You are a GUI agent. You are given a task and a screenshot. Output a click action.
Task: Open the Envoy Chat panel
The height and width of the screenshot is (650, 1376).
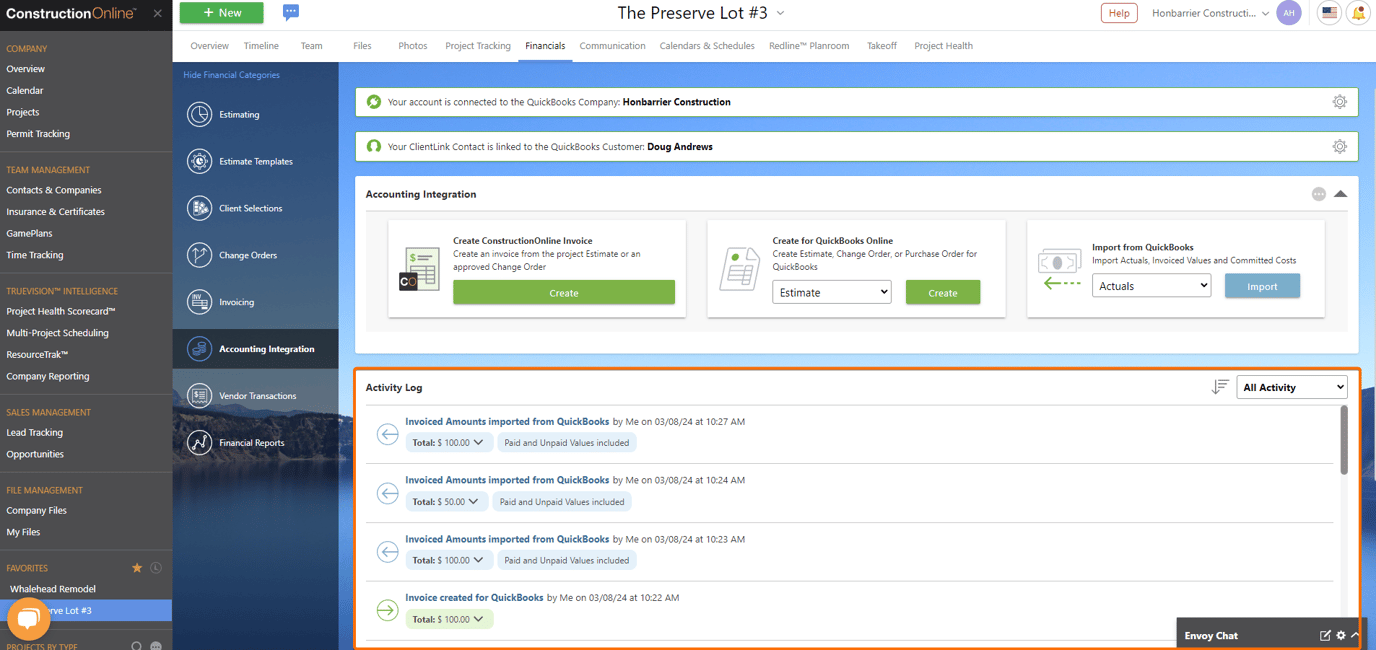click(x=1211, y=635)
